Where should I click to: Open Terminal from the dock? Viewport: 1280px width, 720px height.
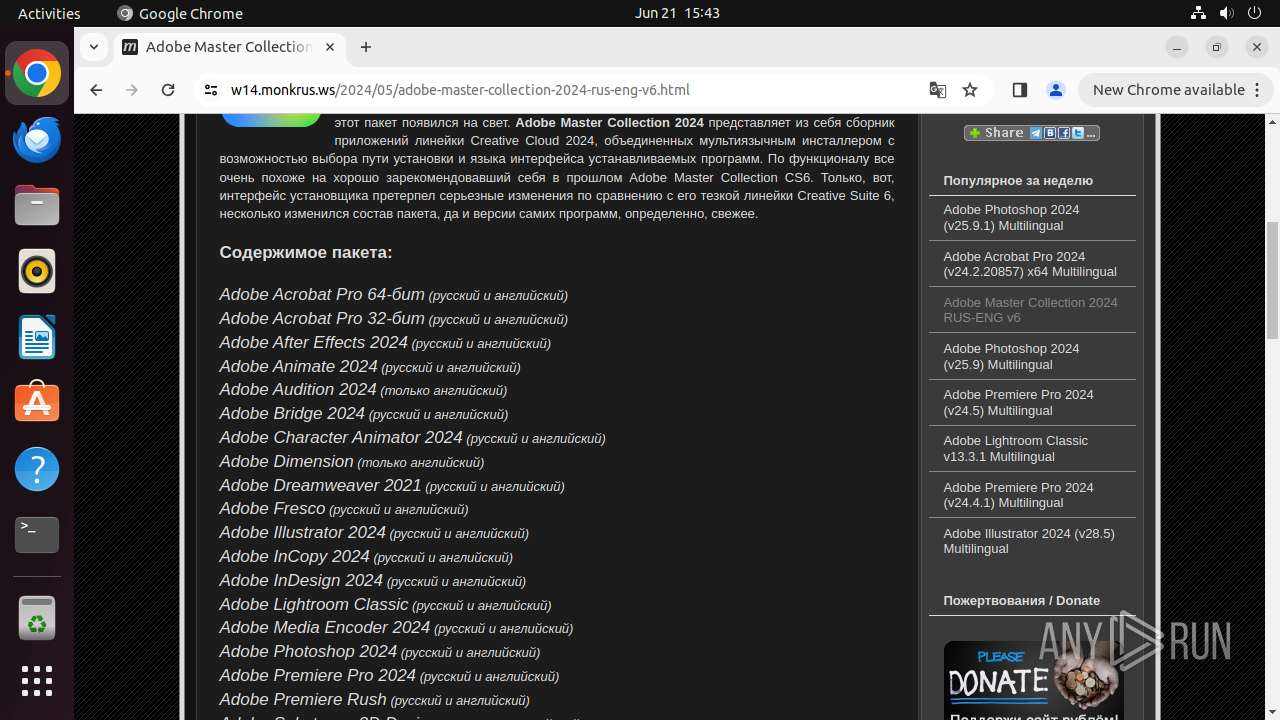coord(37,535)
